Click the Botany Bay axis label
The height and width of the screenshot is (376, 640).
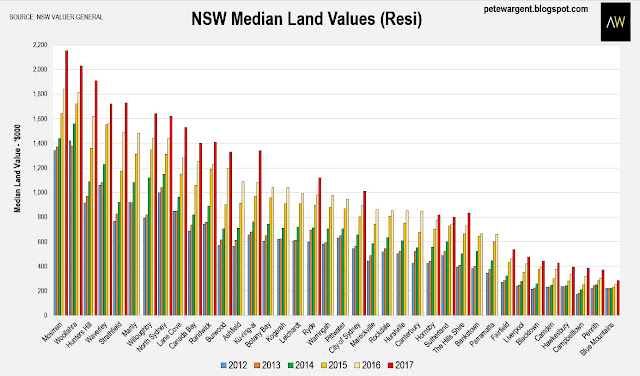[258, 335]
